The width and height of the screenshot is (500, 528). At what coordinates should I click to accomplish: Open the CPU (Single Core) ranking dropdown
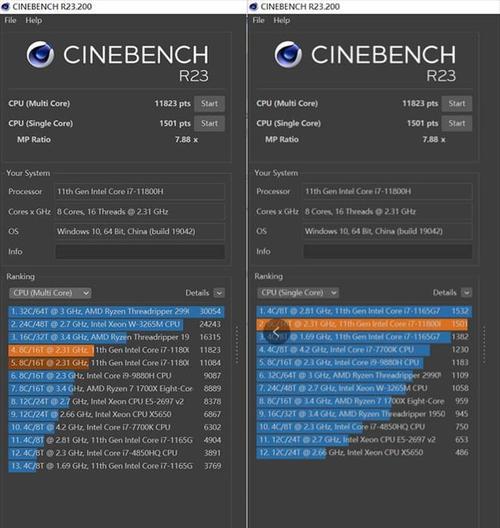pyautogui.click(x=298, y=293)
